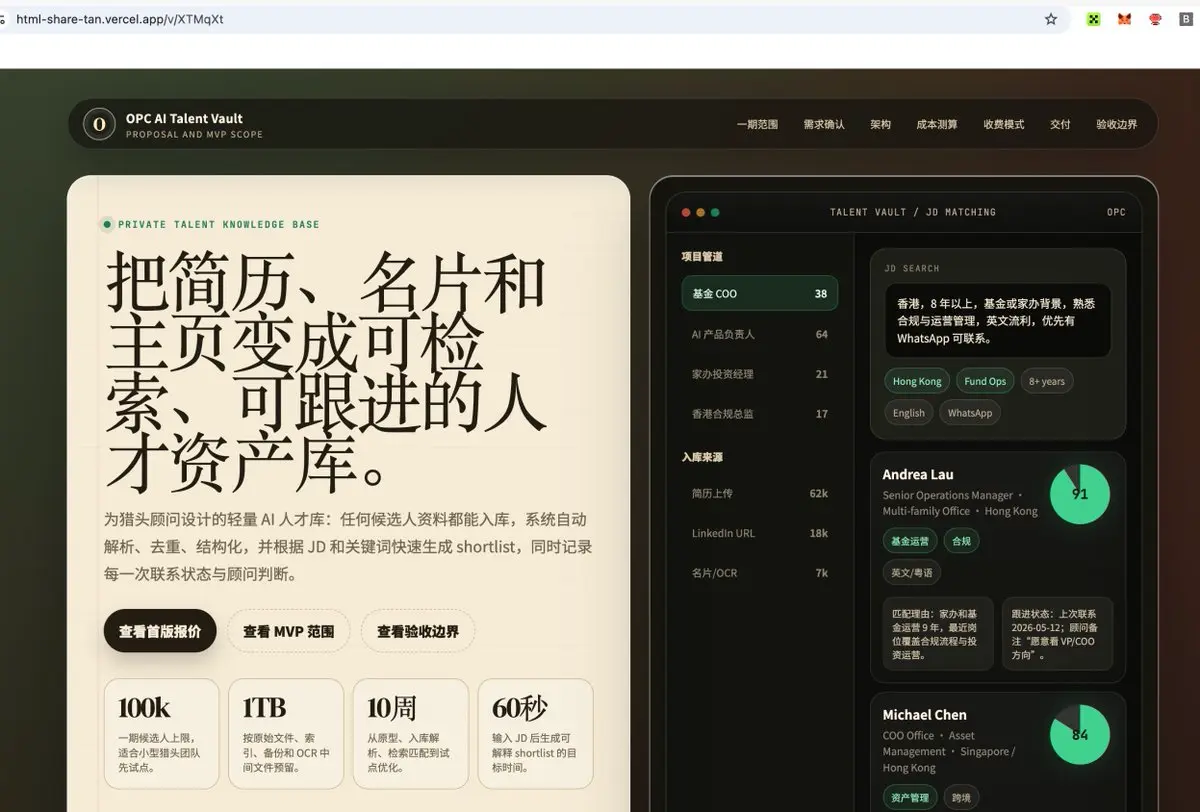The width and height of the screenshot is (1200, 812).
Task: Click the 100k stat card
Action: pos(161,734)
